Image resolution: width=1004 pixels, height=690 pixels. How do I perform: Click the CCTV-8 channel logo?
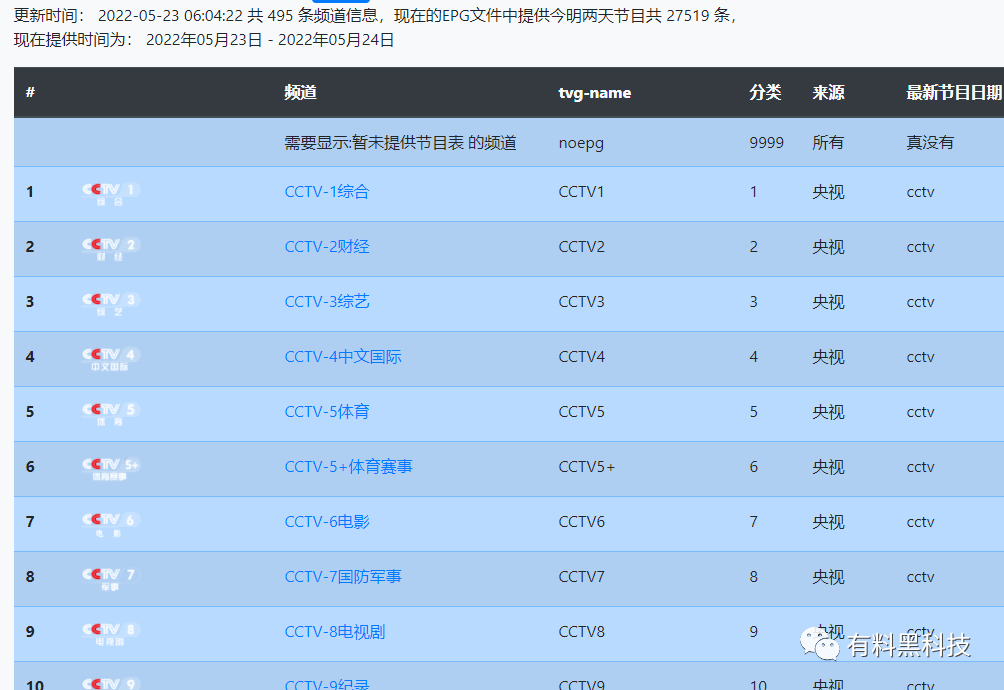[111, 634]
